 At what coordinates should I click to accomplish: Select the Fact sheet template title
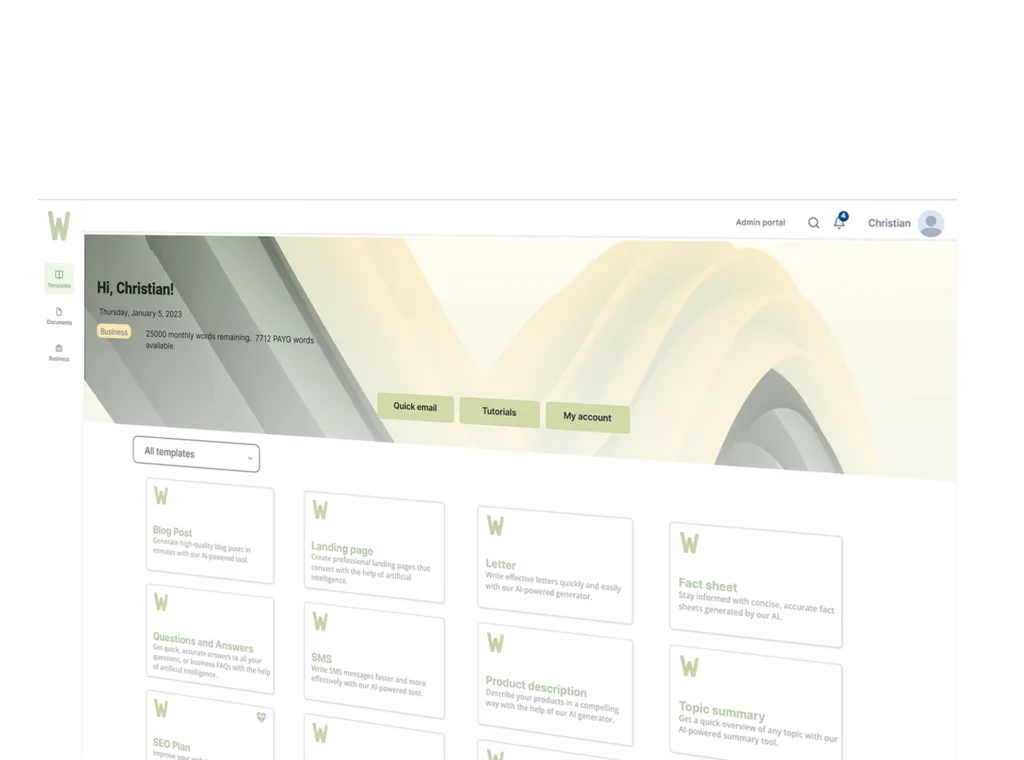pyautogui.click(x=708, y=585)
